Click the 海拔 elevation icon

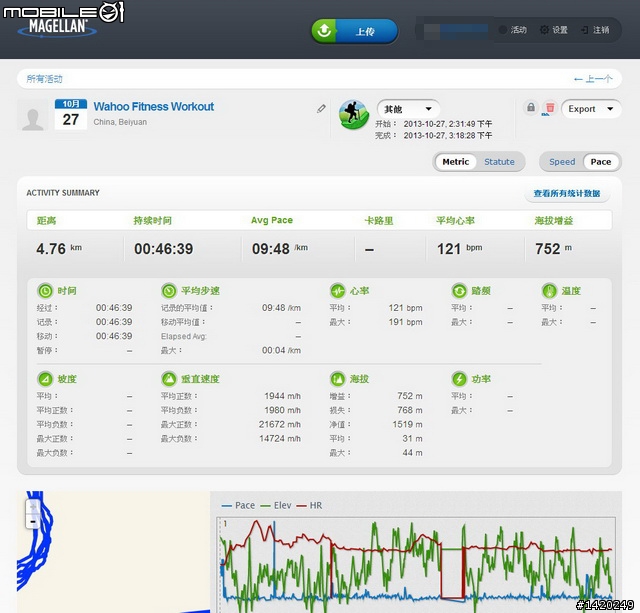[x=338, y=379]
